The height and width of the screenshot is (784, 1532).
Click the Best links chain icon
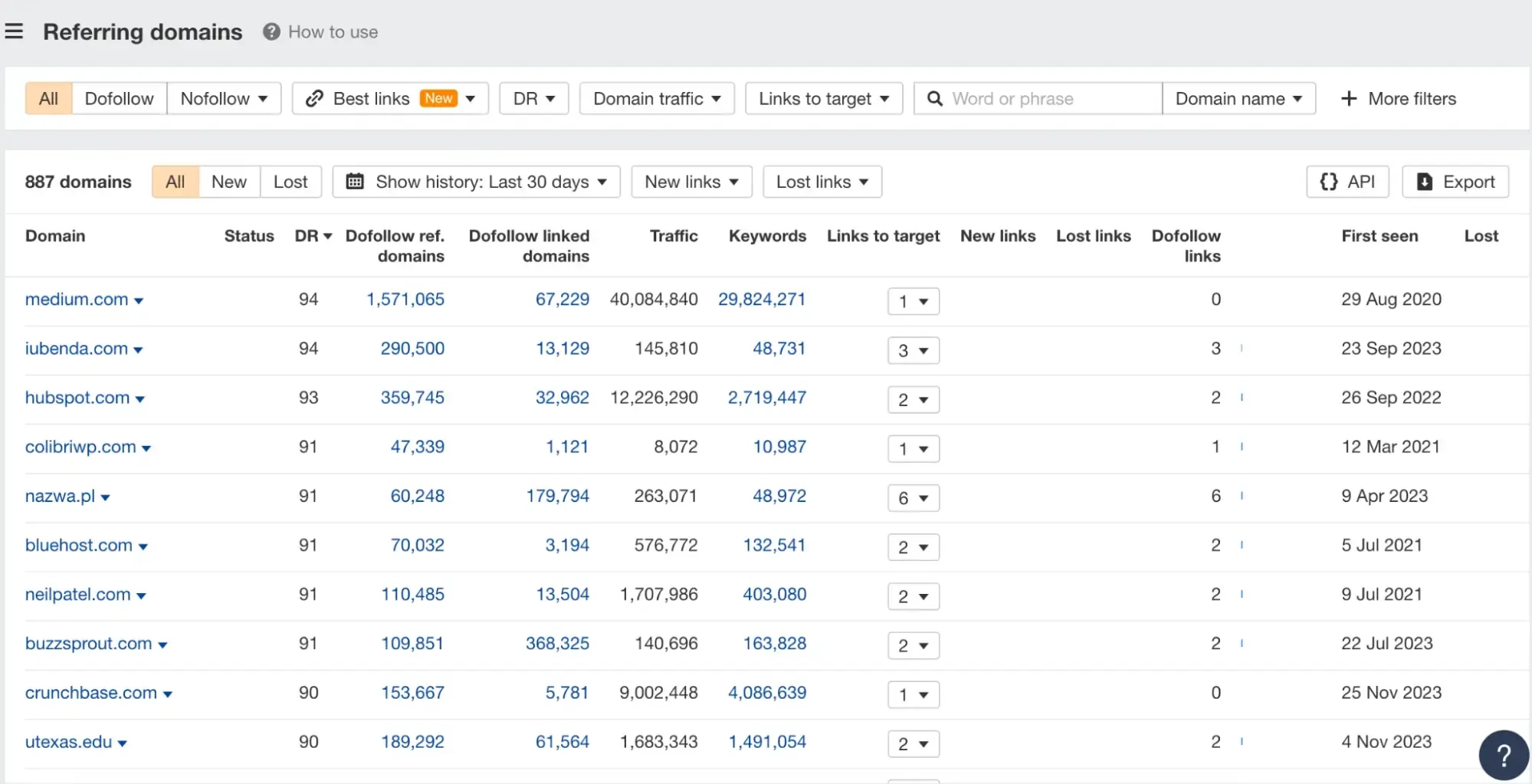pos(314,99)
